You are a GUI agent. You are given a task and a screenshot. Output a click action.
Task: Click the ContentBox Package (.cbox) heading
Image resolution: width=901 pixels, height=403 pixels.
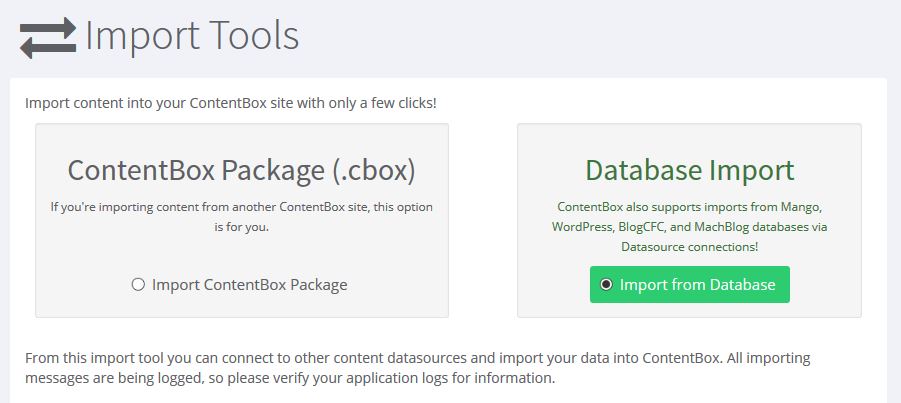(241, 170)
